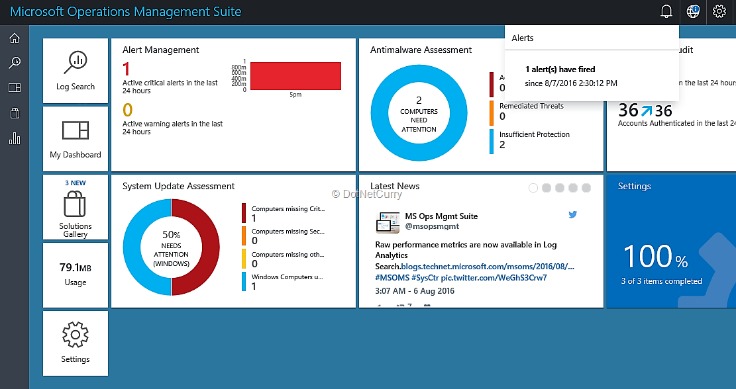Open the 79.1MB Usage tile
The width and height of the screenshot is (736, 389).
(76, 275)
